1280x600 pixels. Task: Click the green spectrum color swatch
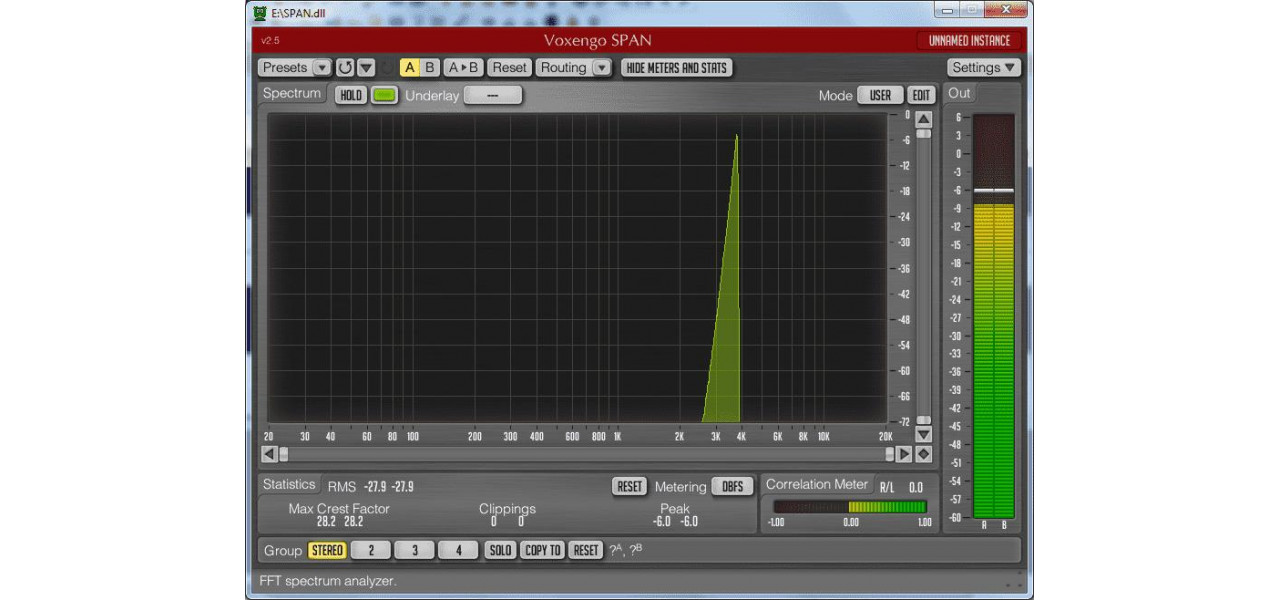(x=384, y=95)
